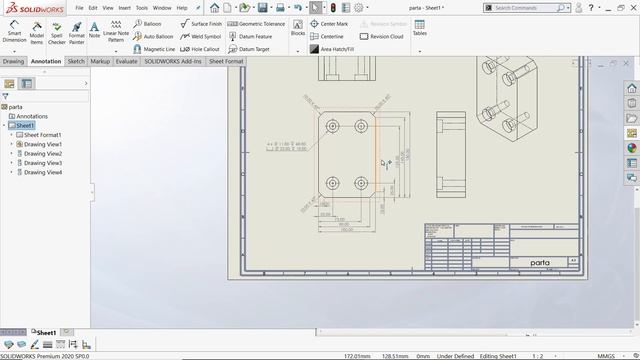This screenshot has width=640, height=360.
Task: Insert a Datum Feature symbol
Action: tap(250, 36)
